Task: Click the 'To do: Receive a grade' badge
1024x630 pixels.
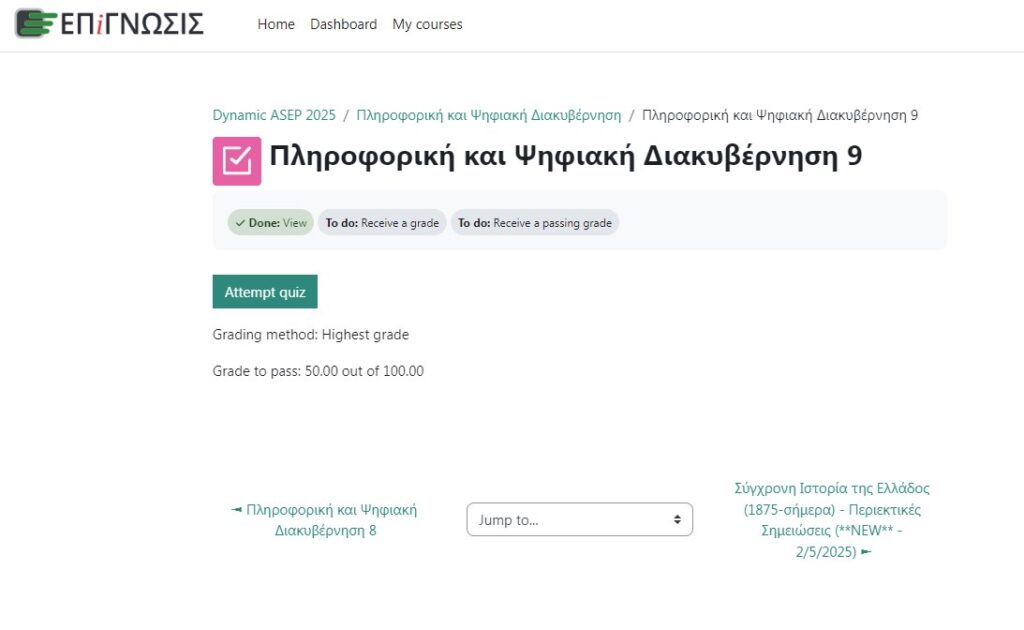Action: [382, 223]
